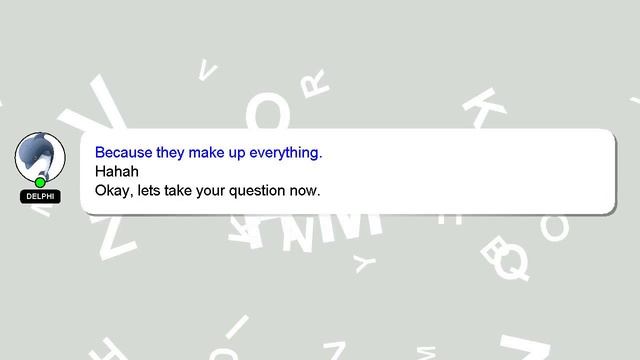640x360 pixels.
Task: Click the green online status dot
Action: point(40,182)
